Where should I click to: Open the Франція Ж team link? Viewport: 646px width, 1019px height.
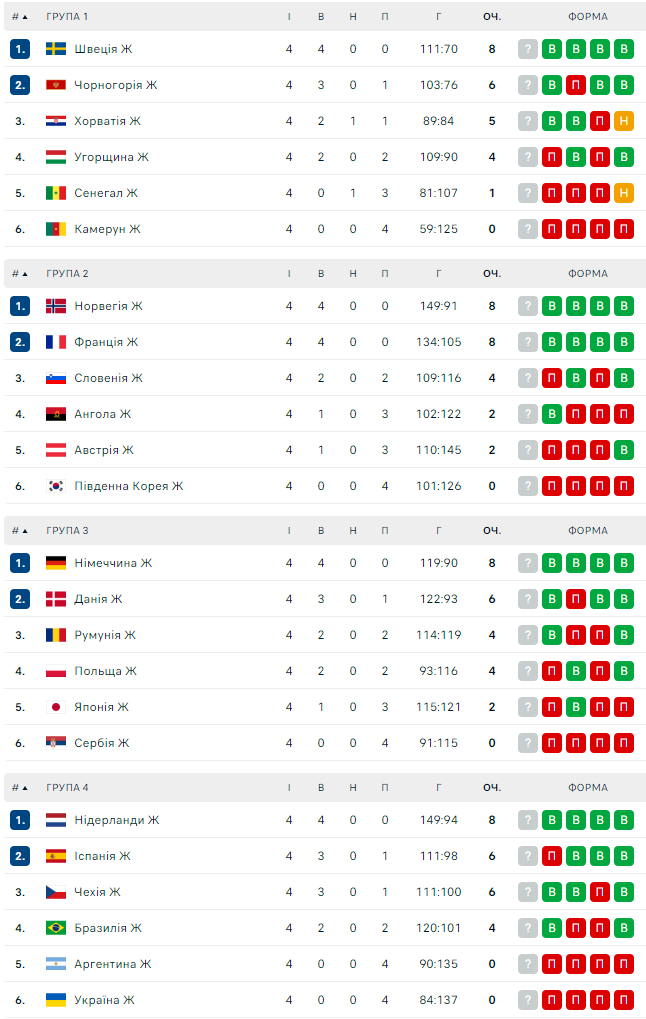[x=105, y=342]
